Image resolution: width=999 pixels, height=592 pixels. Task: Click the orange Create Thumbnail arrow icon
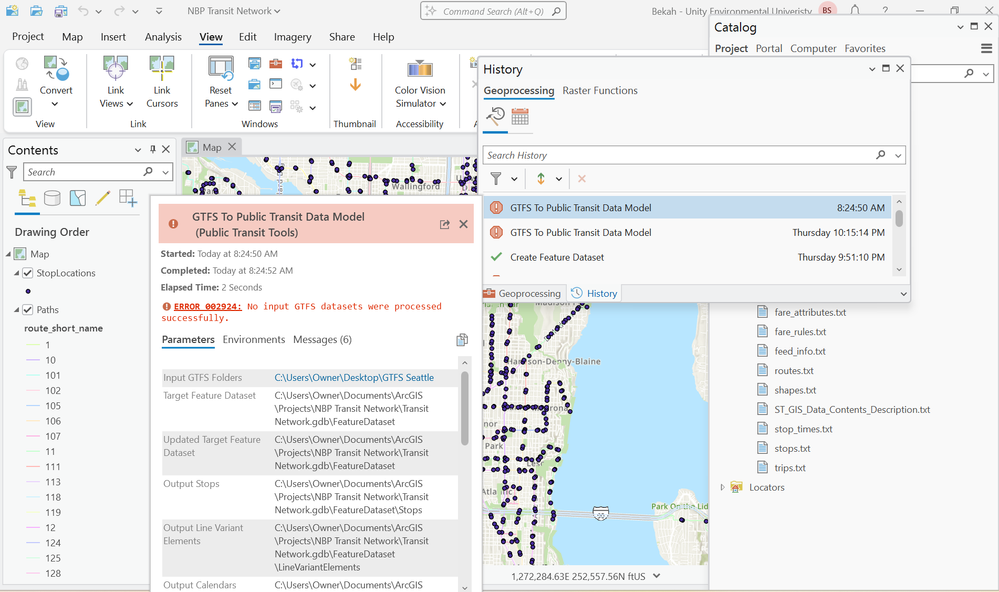(x=356, y=85)
